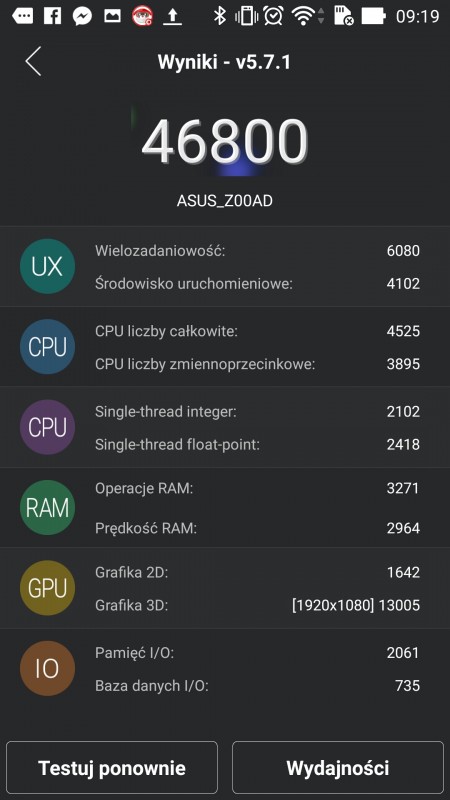
Task: Select the purple CPU single-thread icon
Action: tap(47, 427)
